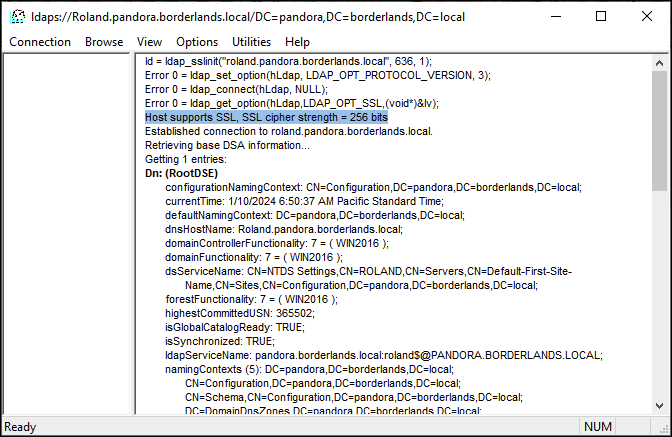Click the isGlobalCatalogReady: TRUE line
The image size is (672, 437).
click(235, 327)
